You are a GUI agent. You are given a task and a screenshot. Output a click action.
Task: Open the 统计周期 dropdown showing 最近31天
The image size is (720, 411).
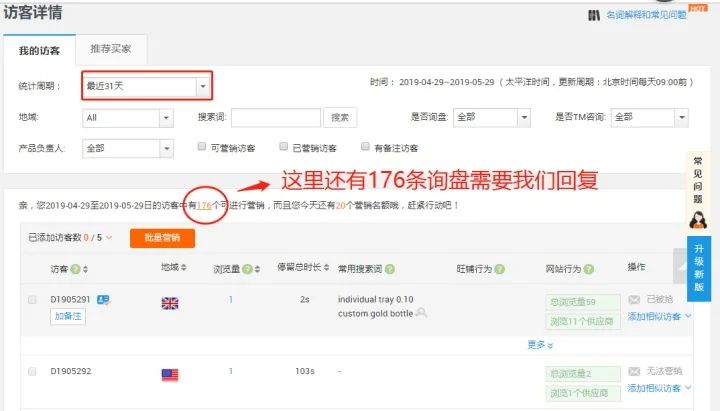point(147,86)
